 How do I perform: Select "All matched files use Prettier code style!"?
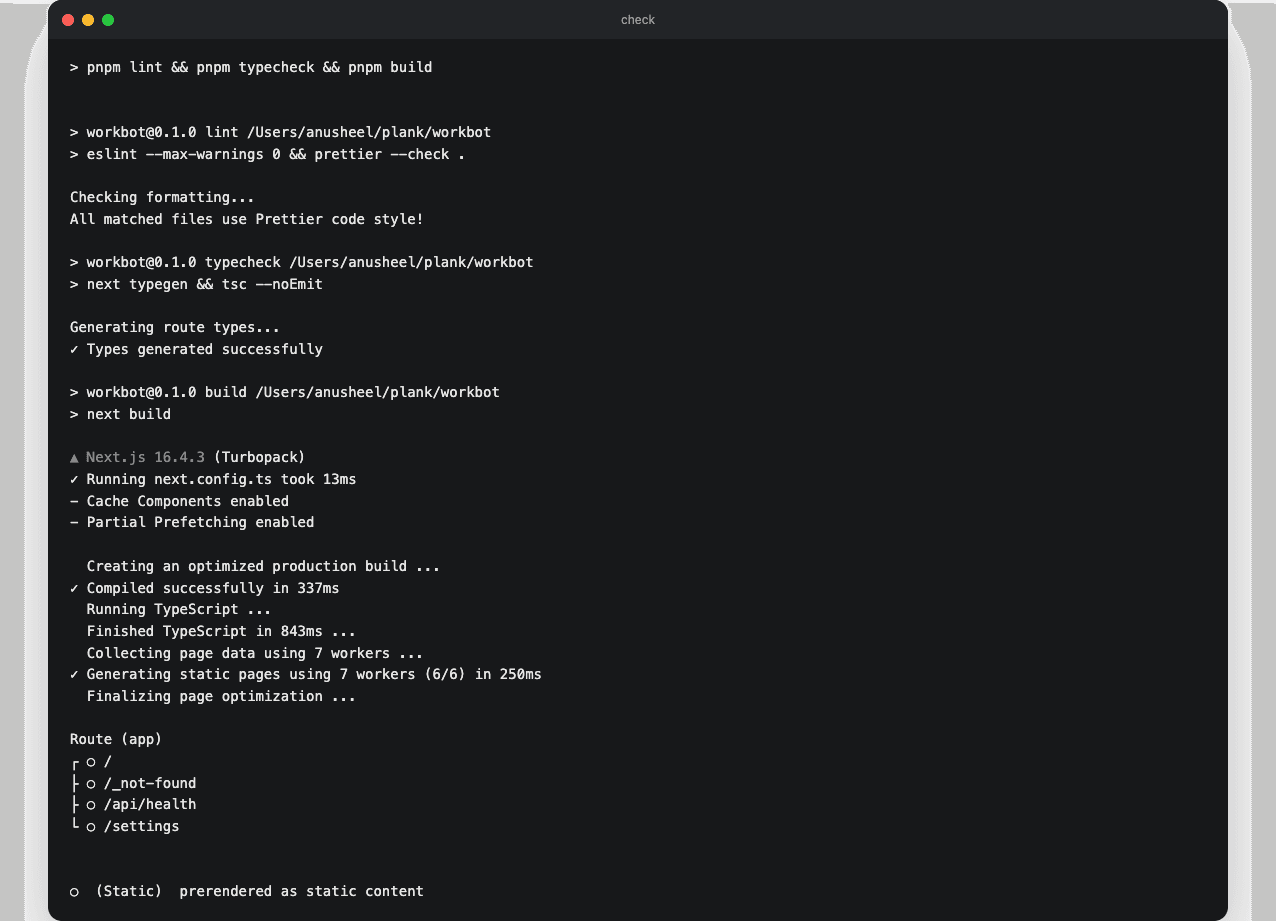coord(247,219)
